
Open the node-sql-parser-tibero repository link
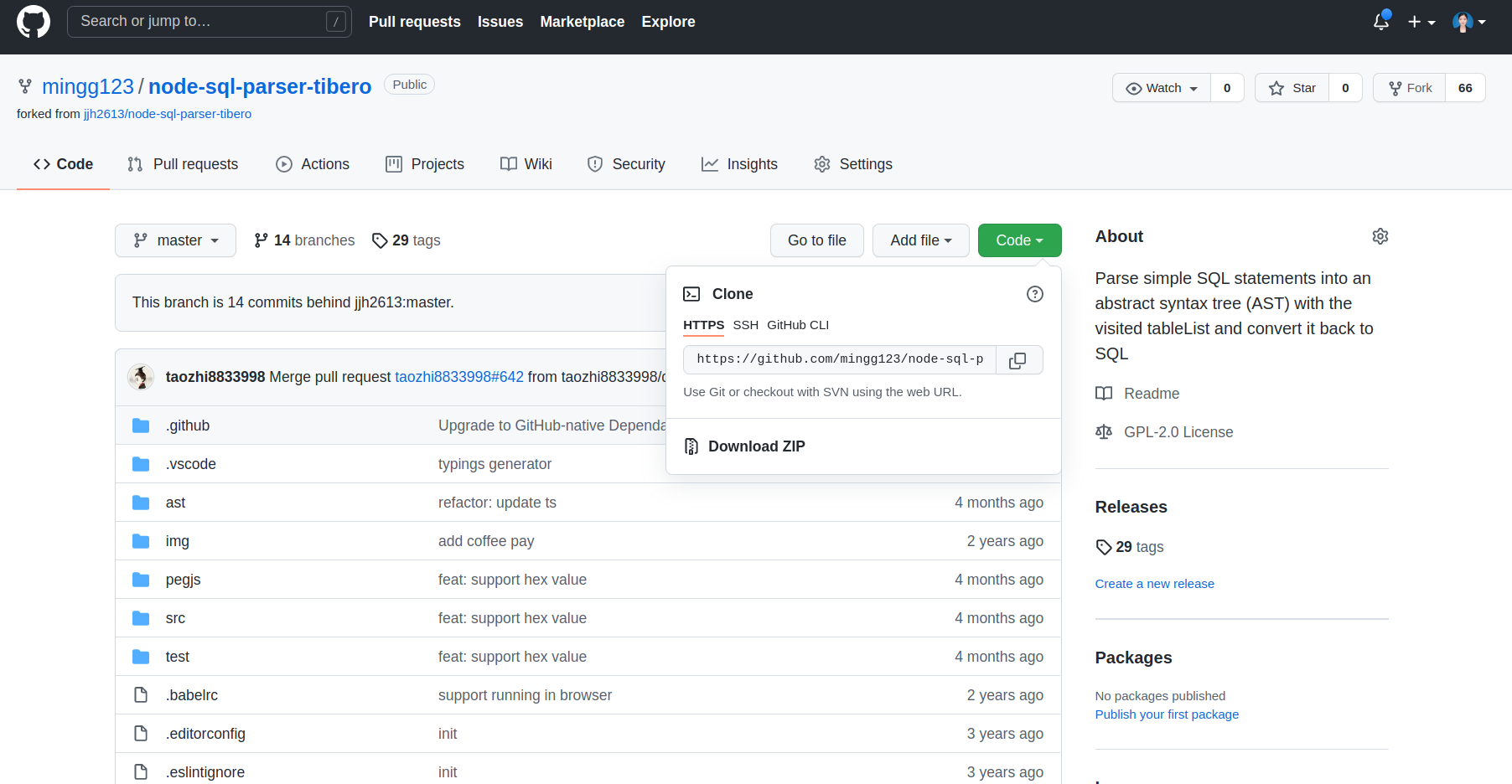click(x=260, y=86)
